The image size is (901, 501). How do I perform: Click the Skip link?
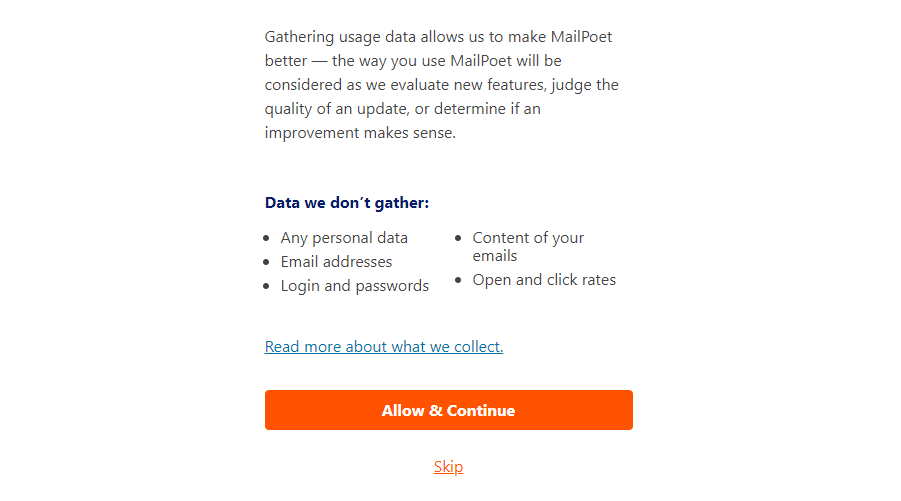pyautogui.click(x=448, y=467)
